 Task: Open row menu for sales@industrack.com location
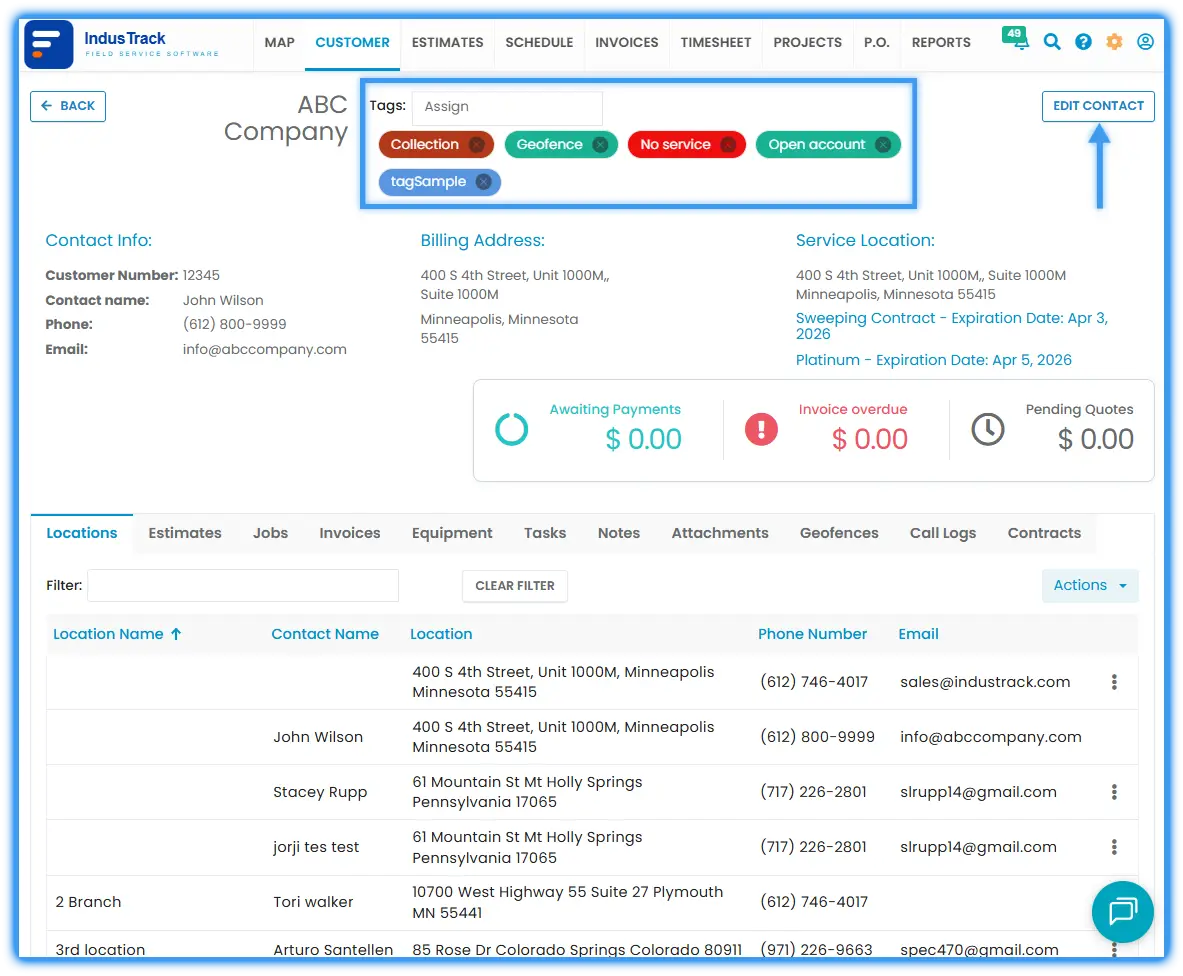1114,682
